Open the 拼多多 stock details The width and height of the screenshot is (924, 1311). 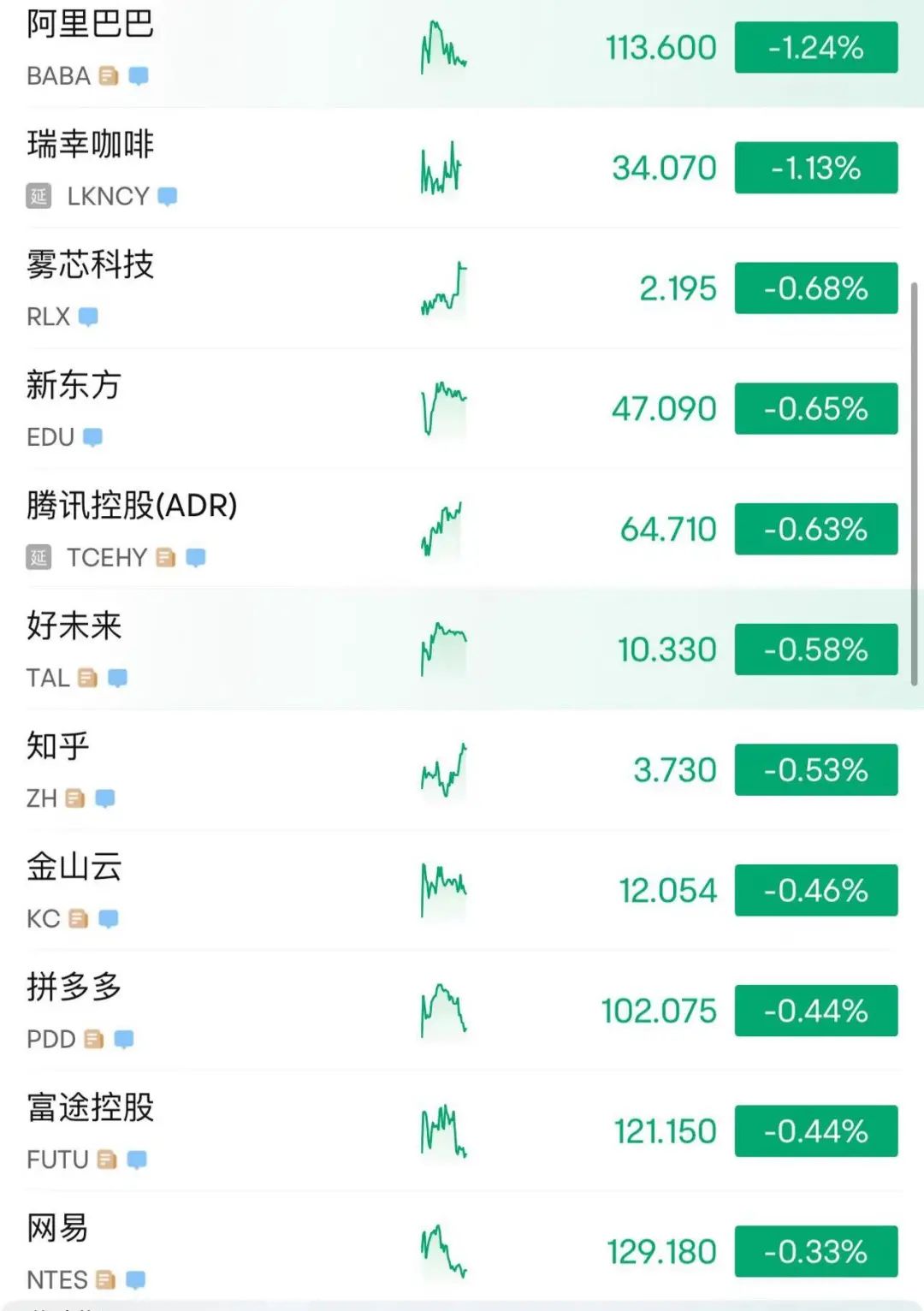pyautogui.click(x=74, y=987)
